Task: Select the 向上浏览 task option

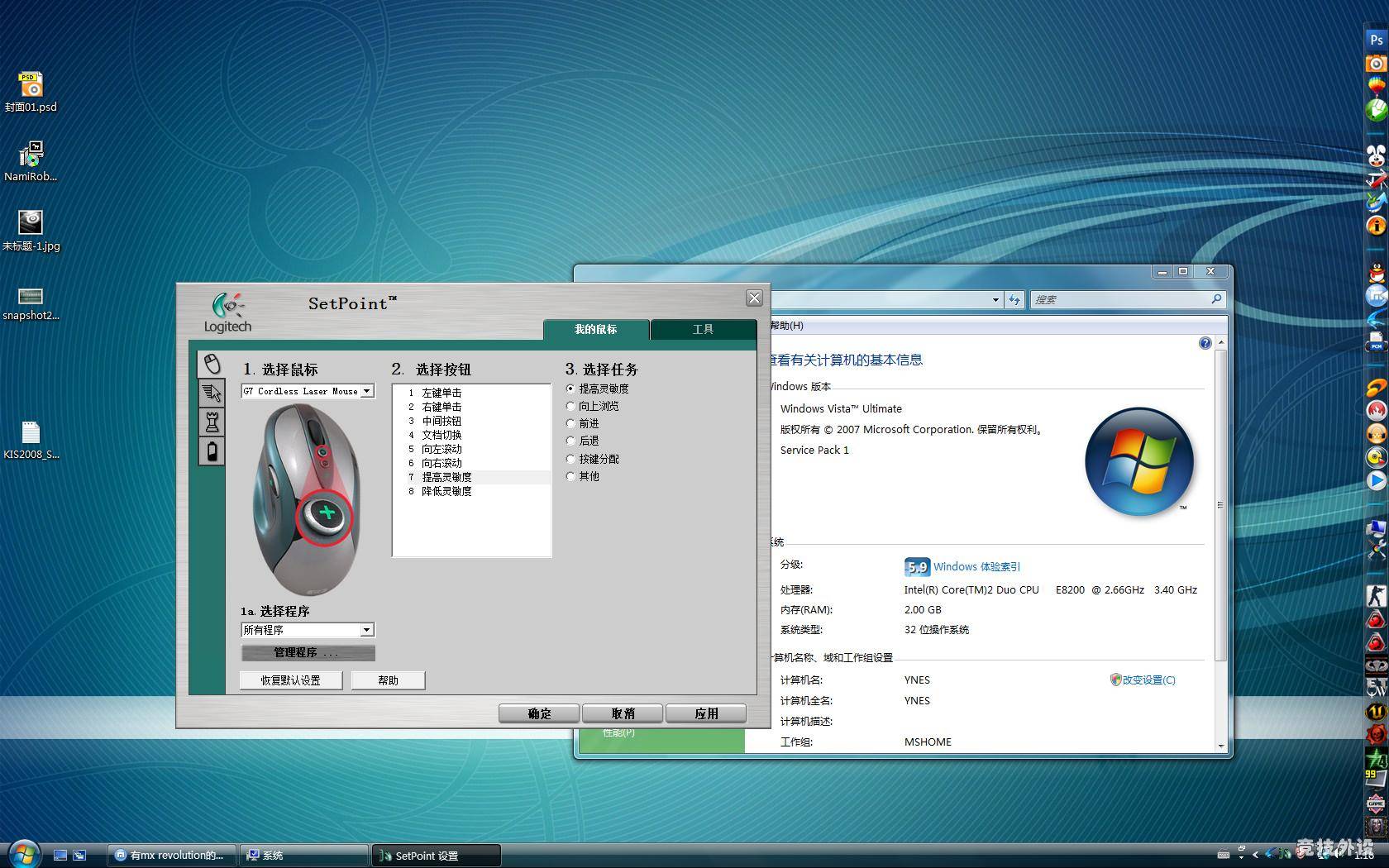Action: [570, 406]
